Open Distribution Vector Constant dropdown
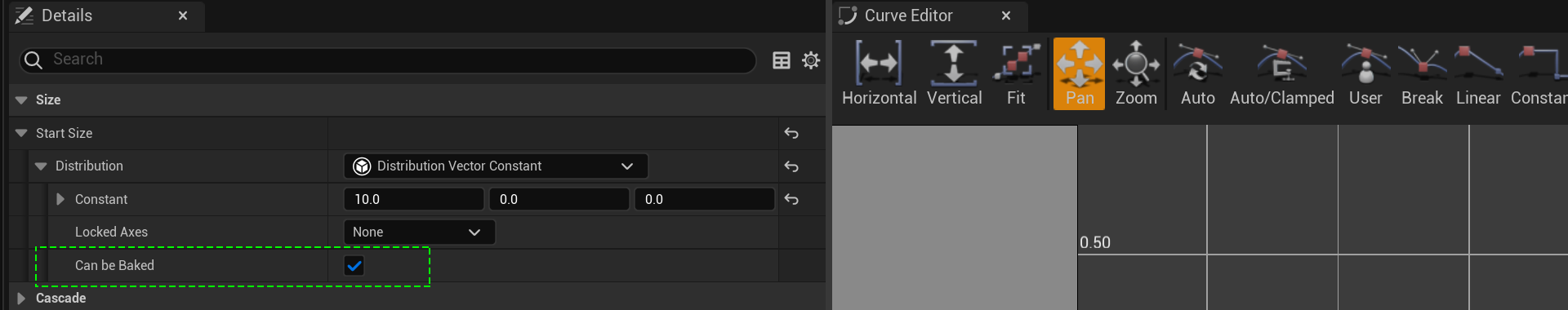 (496, 166)
